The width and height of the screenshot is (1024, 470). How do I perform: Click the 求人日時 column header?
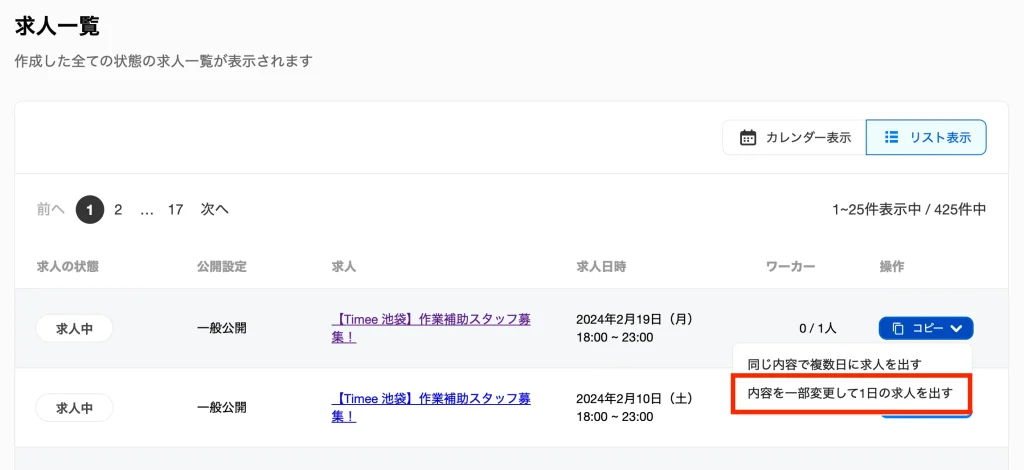click(x=601, y=267)
